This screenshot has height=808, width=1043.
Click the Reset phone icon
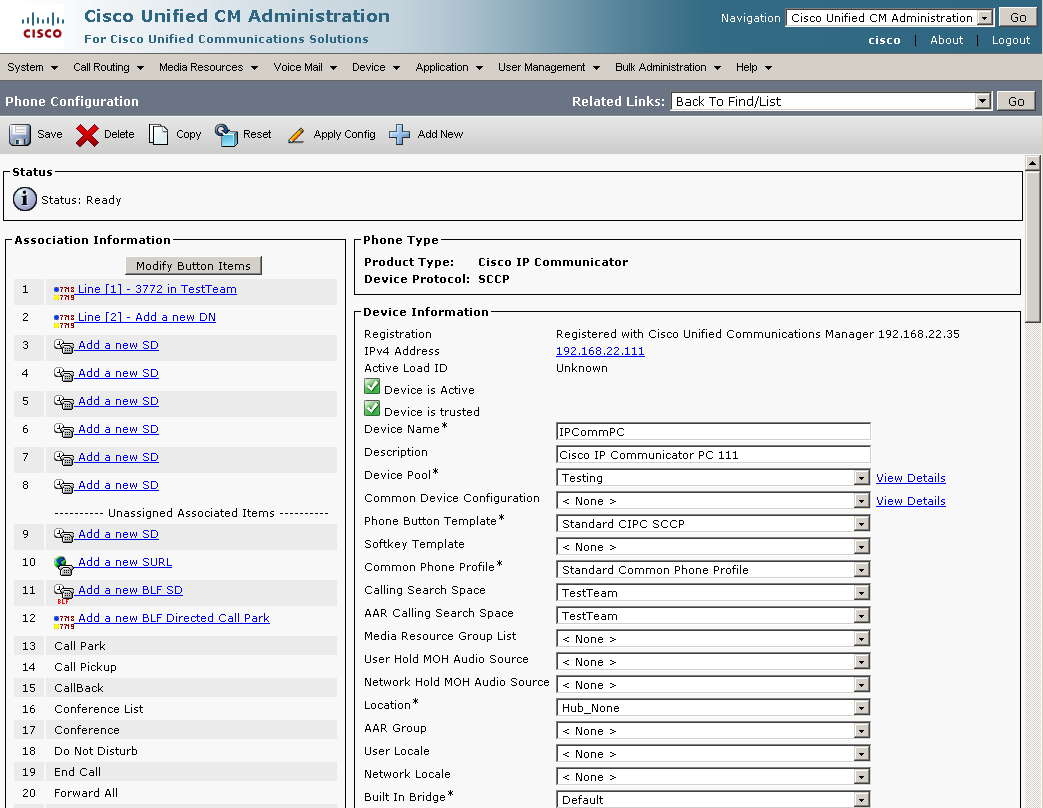[226, 135]
